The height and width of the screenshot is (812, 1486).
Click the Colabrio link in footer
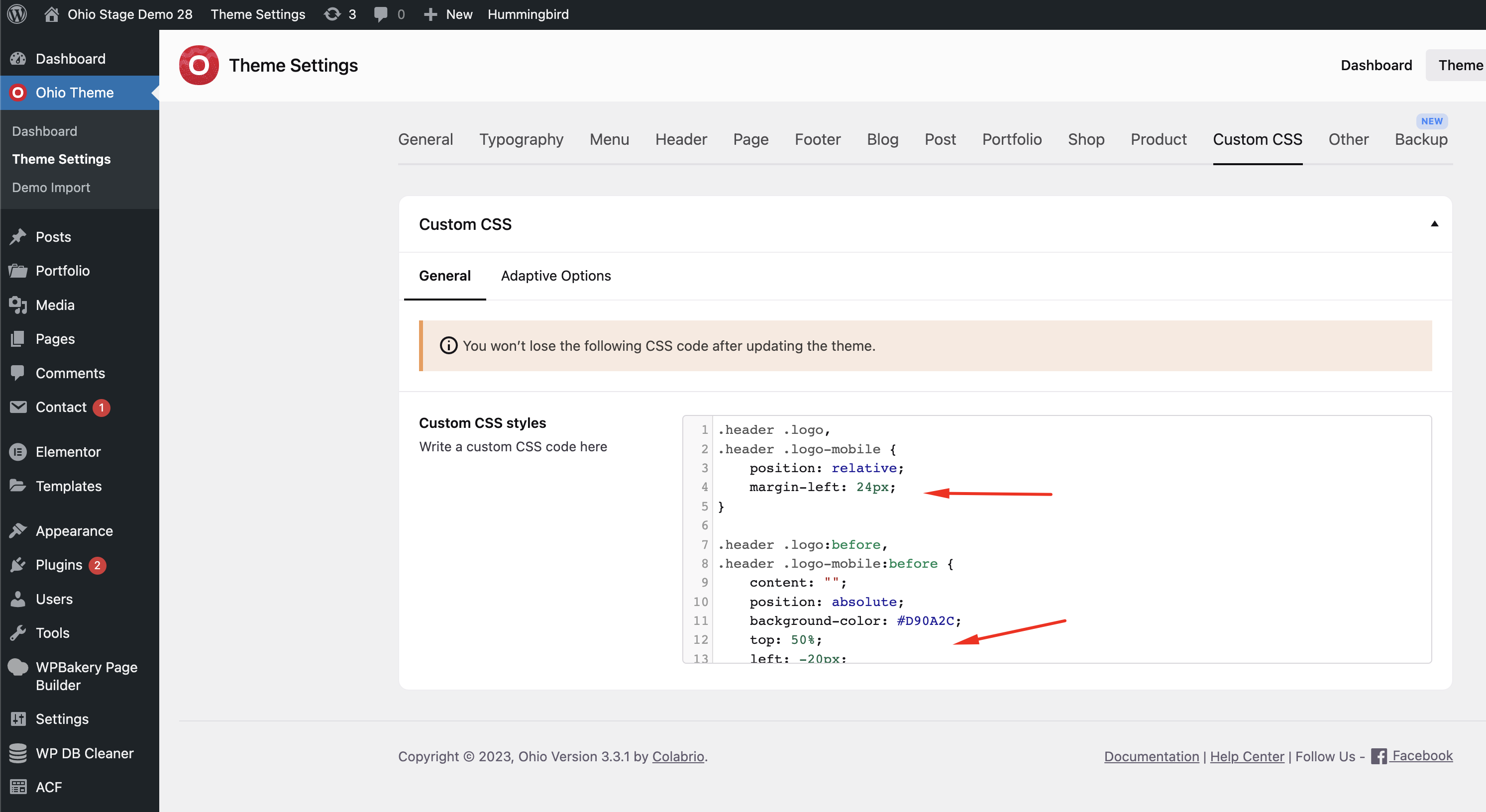(678, 756)
